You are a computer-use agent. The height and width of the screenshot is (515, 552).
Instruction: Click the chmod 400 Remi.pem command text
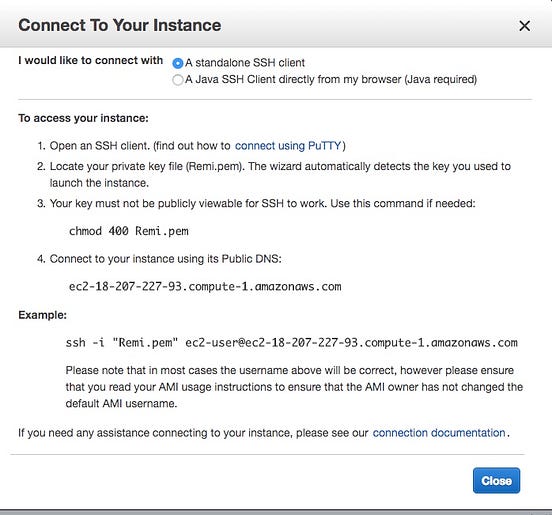(x=128, y=231)
